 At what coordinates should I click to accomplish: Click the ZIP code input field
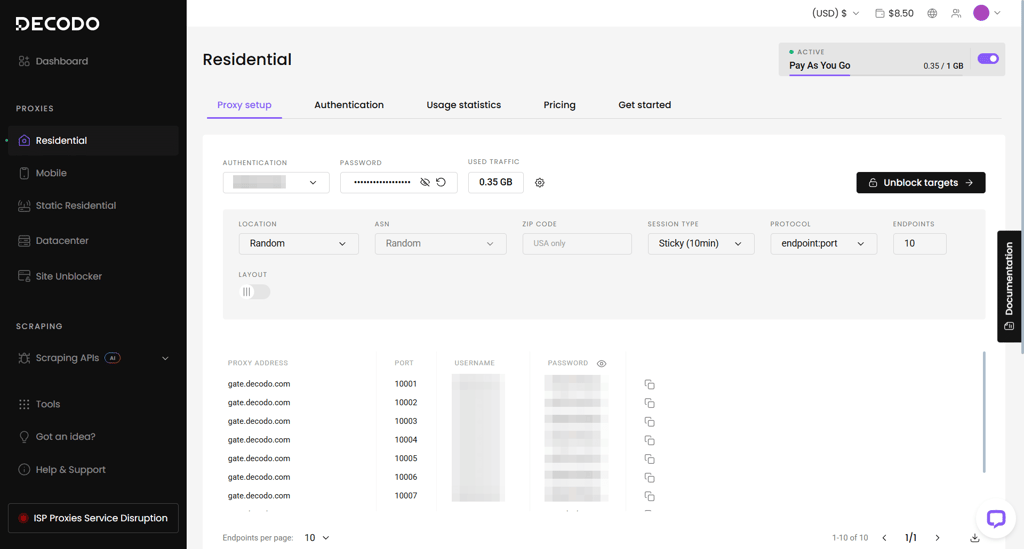point(577,243)
